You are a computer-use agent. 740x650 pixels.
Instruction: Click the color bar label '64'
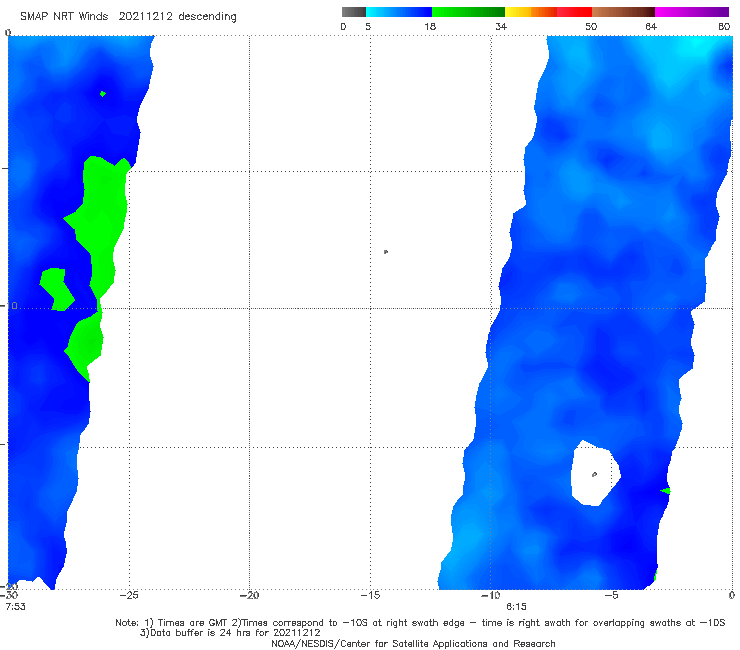coord(651,27)
